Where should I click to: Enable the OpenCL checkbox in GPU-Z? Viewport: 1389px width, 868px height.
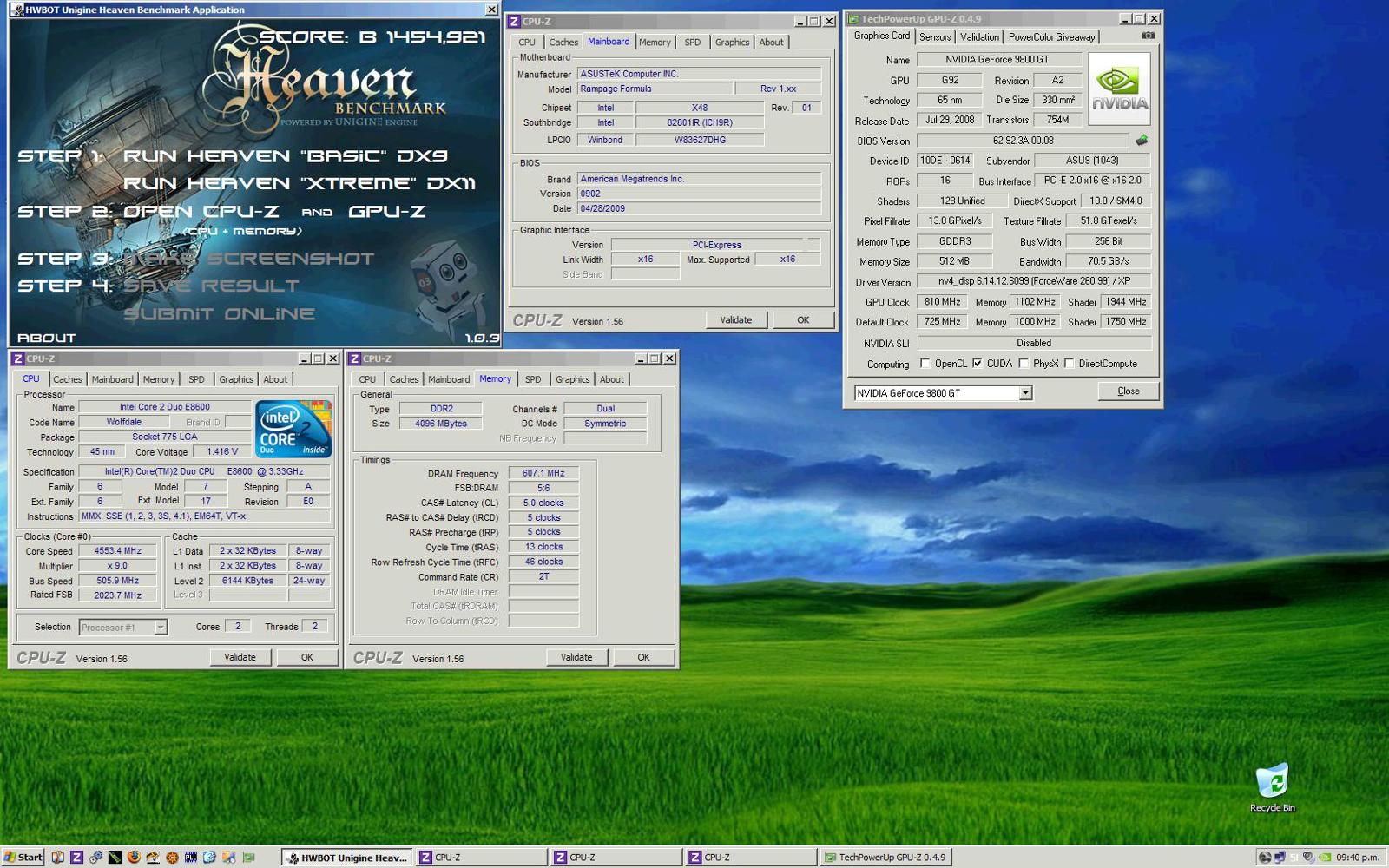click(x=925, y=364)
